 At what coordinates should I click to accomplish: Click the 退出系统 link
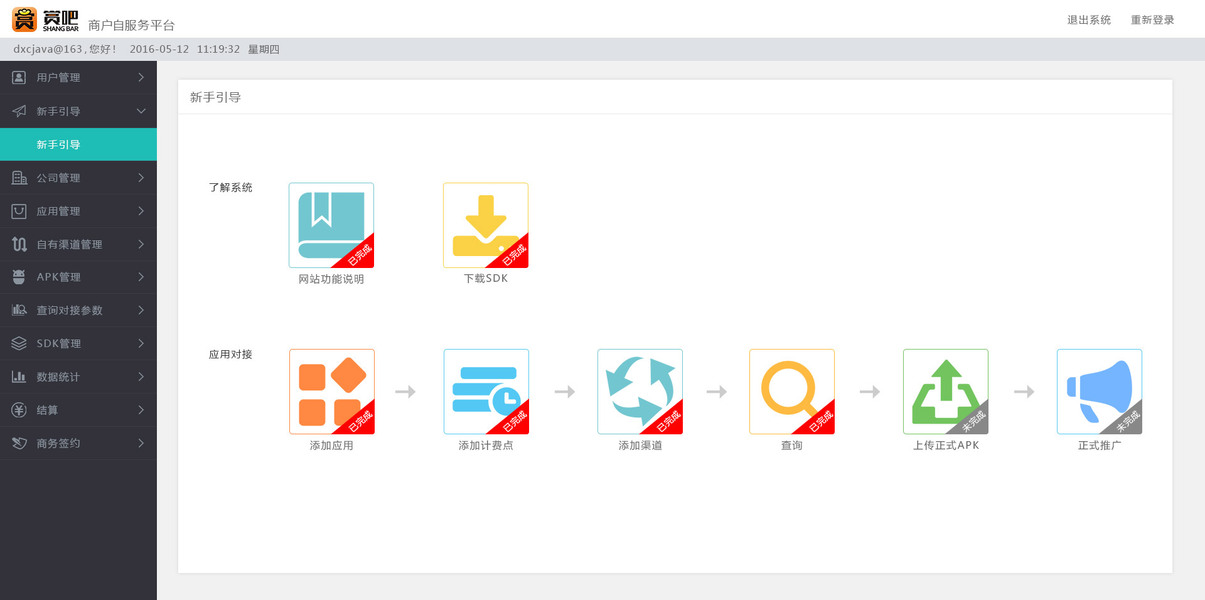tap(1088, 20)
